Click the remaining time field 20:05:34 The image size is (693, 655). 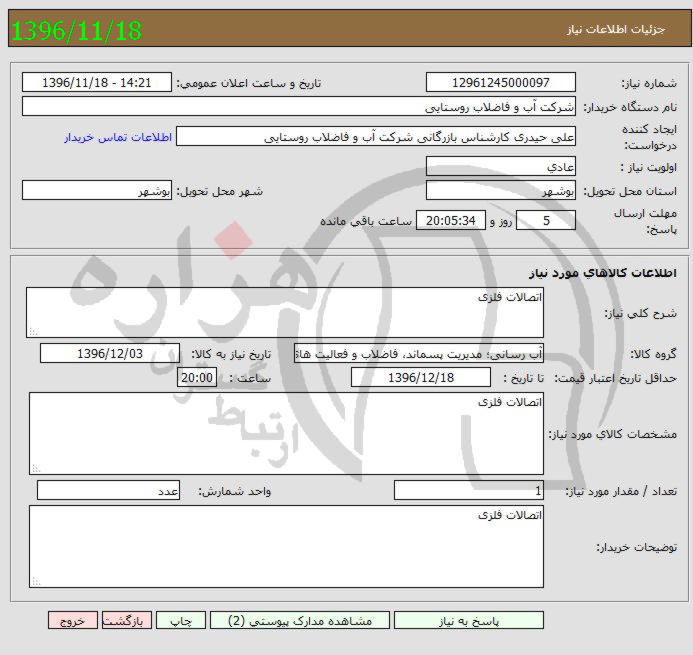pyautogui.click(x=451, y=220)
